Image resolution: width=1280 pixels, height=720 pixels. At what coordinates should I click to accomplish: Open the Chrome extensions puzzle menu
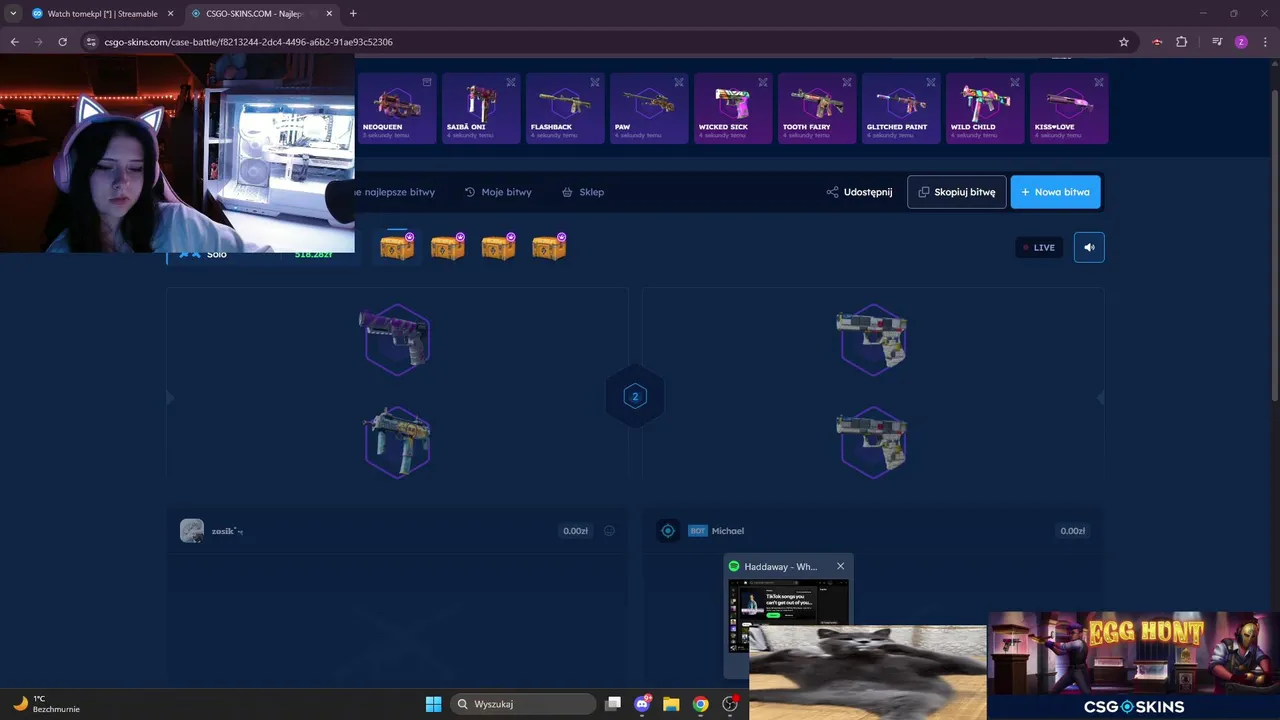1182,42
